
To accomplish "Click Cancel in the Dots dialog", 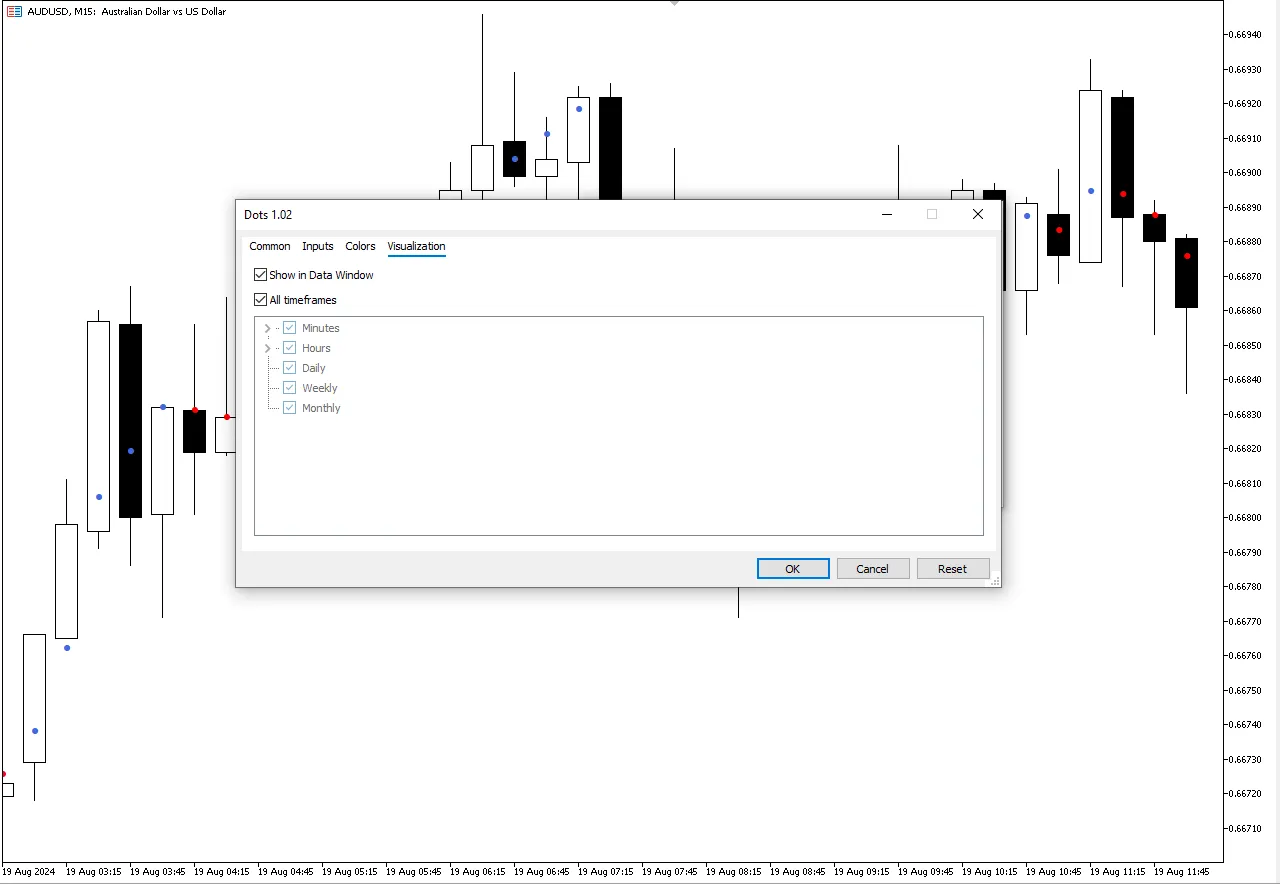I will (x=873, y=569).
